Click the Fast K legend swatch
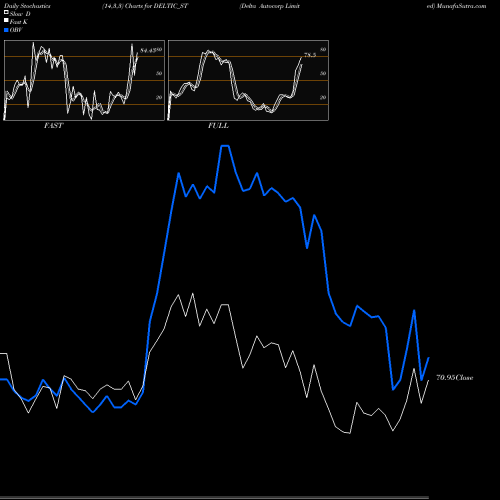The image size is (500, 500). coord(6,21)
